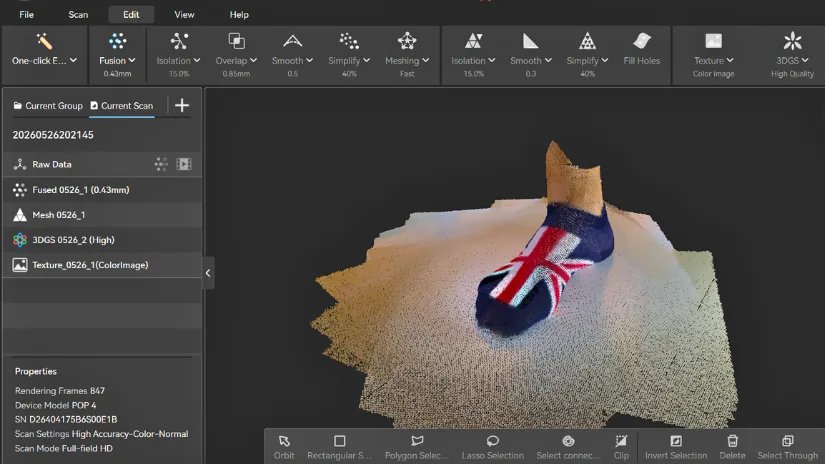
Task: Open the mesh Simplify dropdown arrow
Action: [605, 60]
